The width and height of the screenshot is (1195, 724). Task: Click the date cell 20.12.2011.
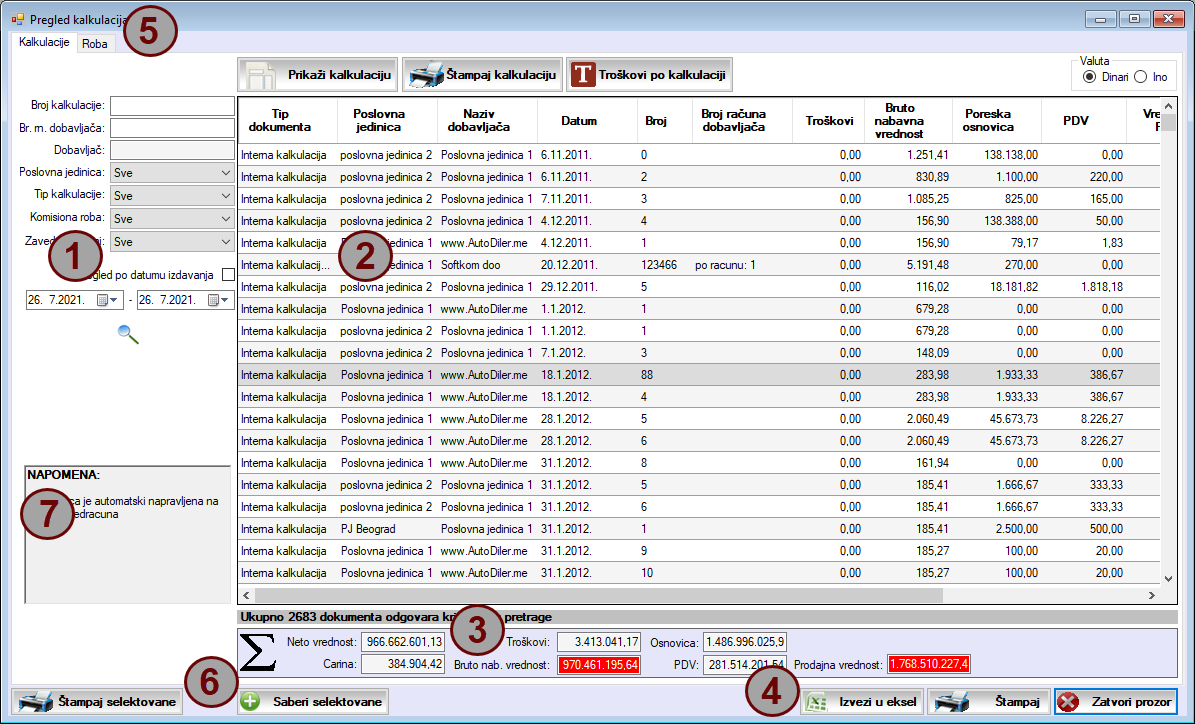pyautogui.click(x=587, y=264)
